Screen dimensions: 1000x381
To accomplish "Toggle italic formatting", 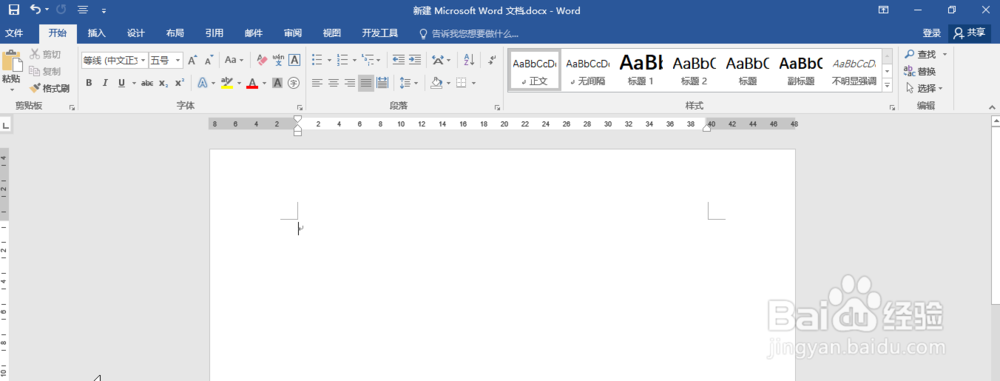I will tap(105, 83).
